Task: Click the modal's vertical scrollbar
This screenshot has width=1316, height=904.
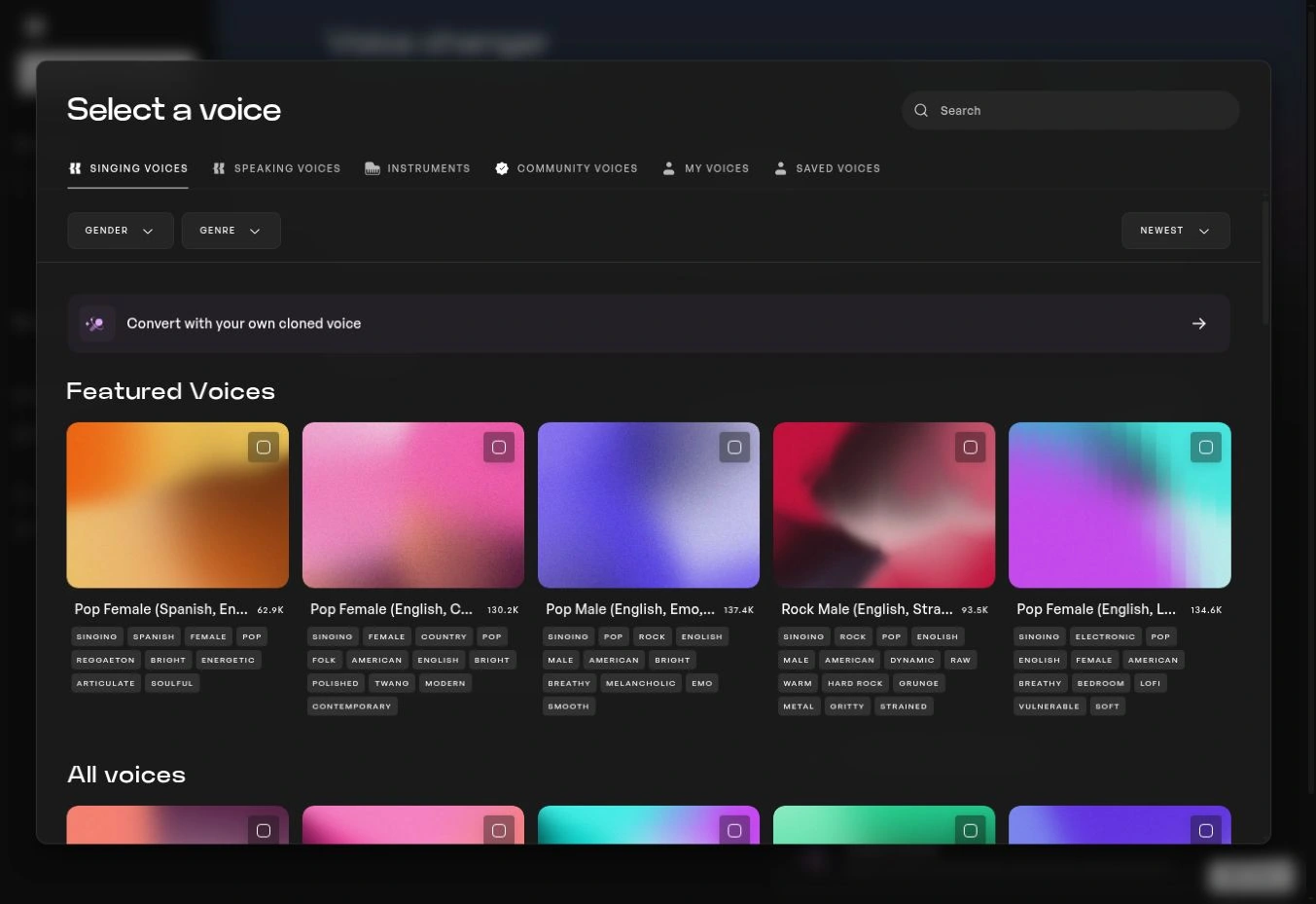Action: pos(1265,263)
